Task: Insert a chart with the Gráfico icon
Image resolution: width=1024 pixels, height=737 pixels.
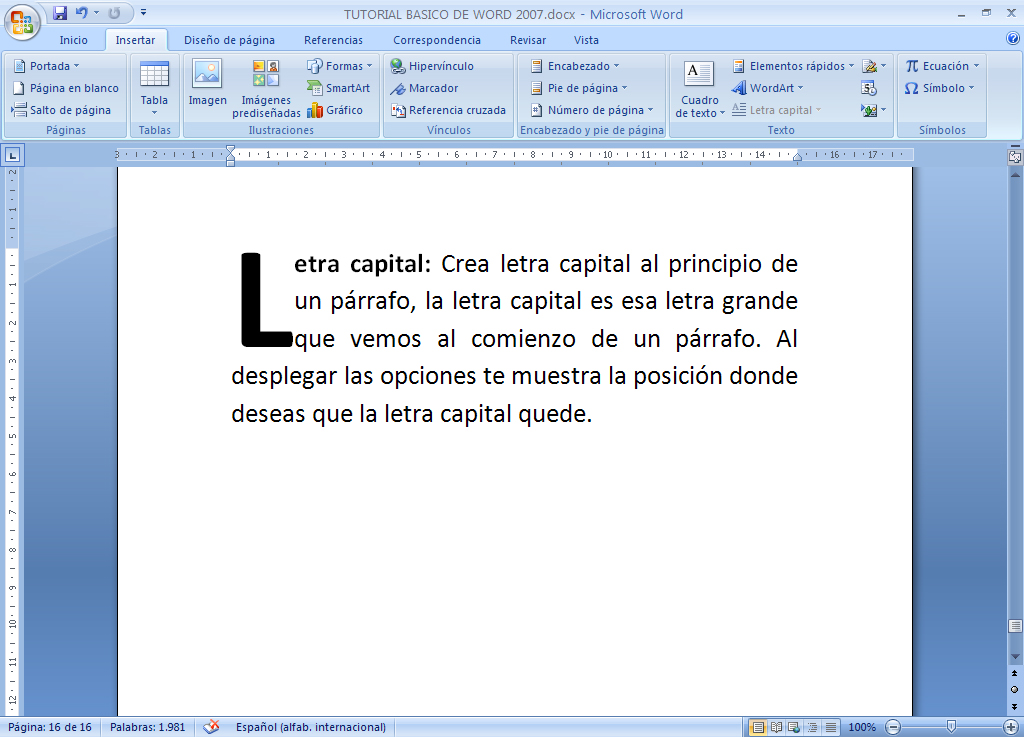Action: tap(339, 110)
